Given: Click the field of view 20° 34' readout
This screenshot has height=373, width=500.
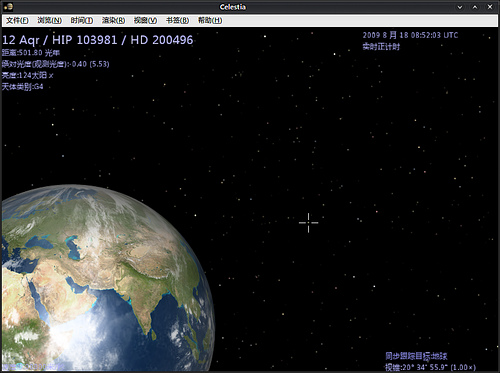Looking at the screenshot, I should (430, 367).
